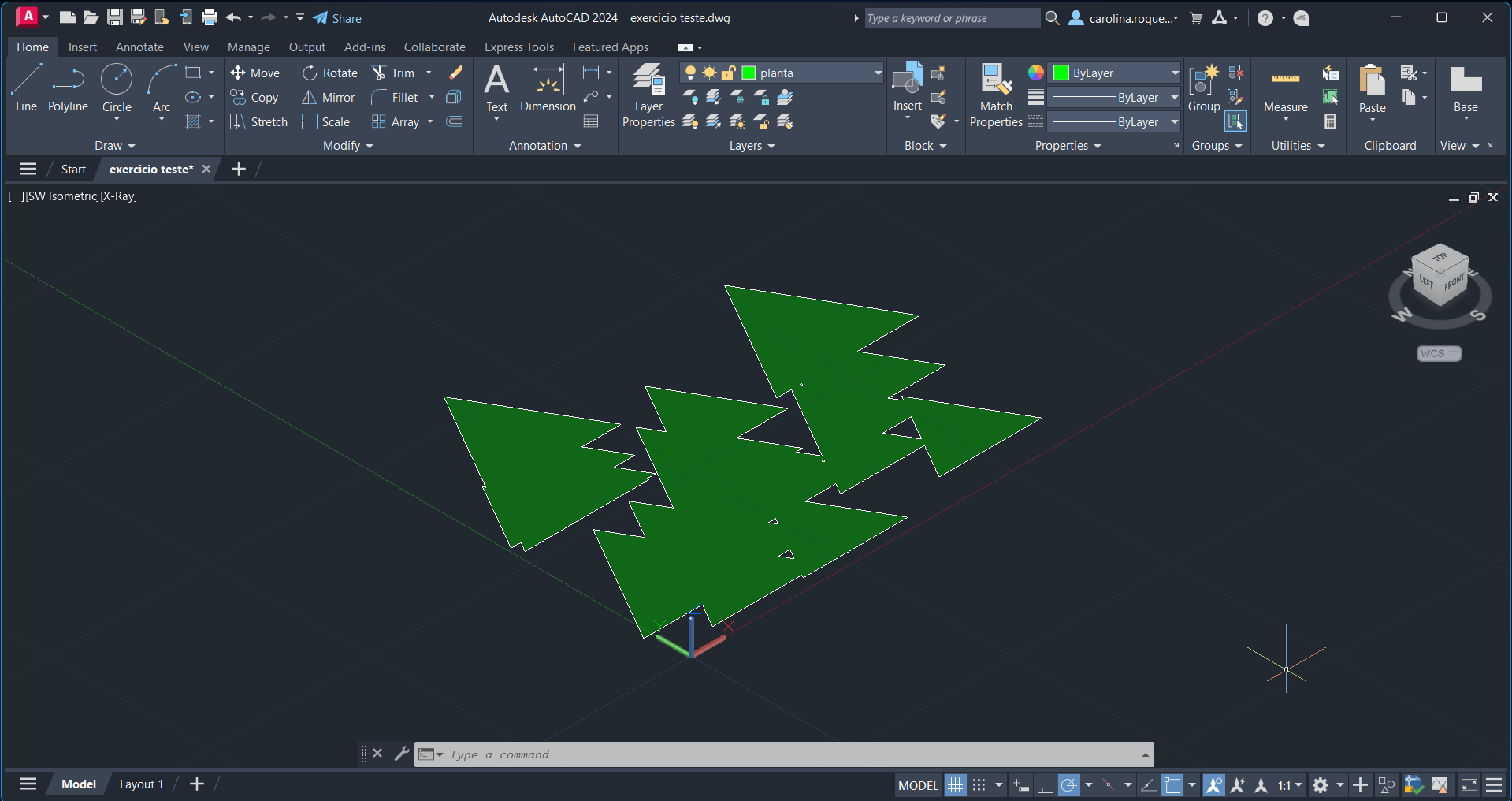Click the Share button

click(x=337, y=18)
